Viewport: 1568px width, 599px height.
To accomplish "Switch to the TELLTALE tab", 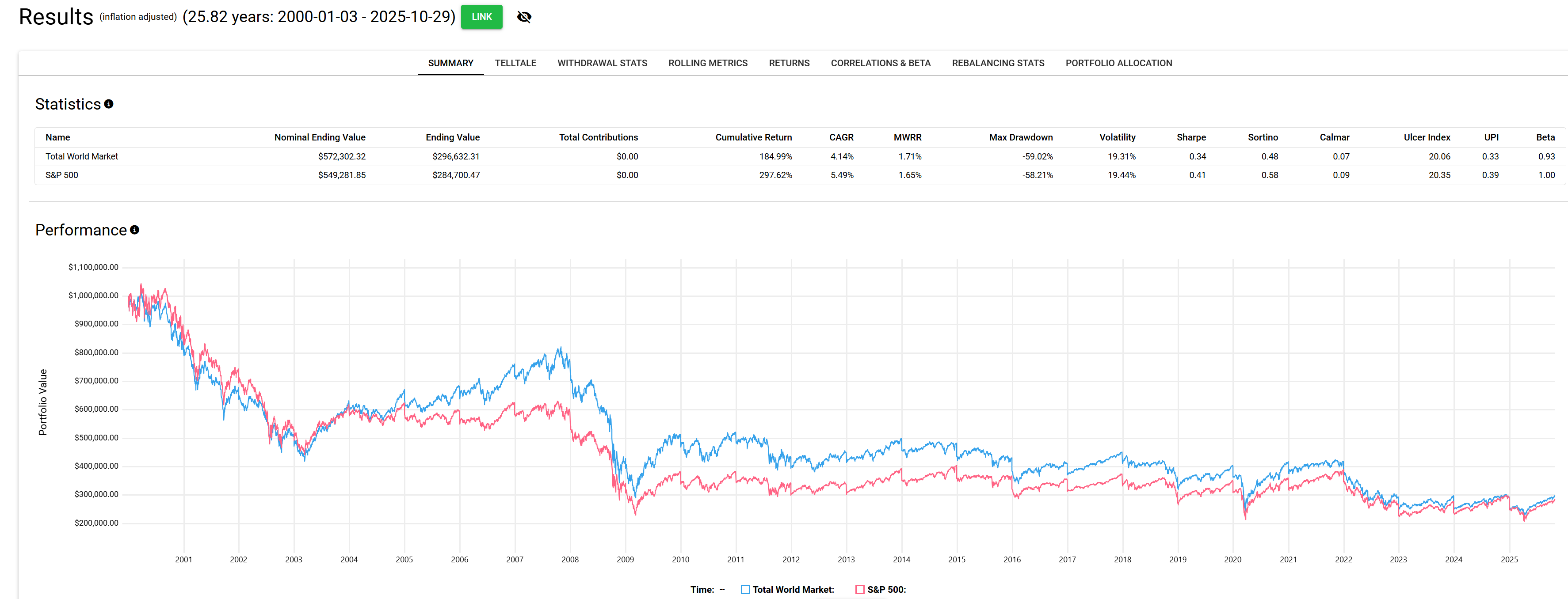I will click(x=515, y=63).
